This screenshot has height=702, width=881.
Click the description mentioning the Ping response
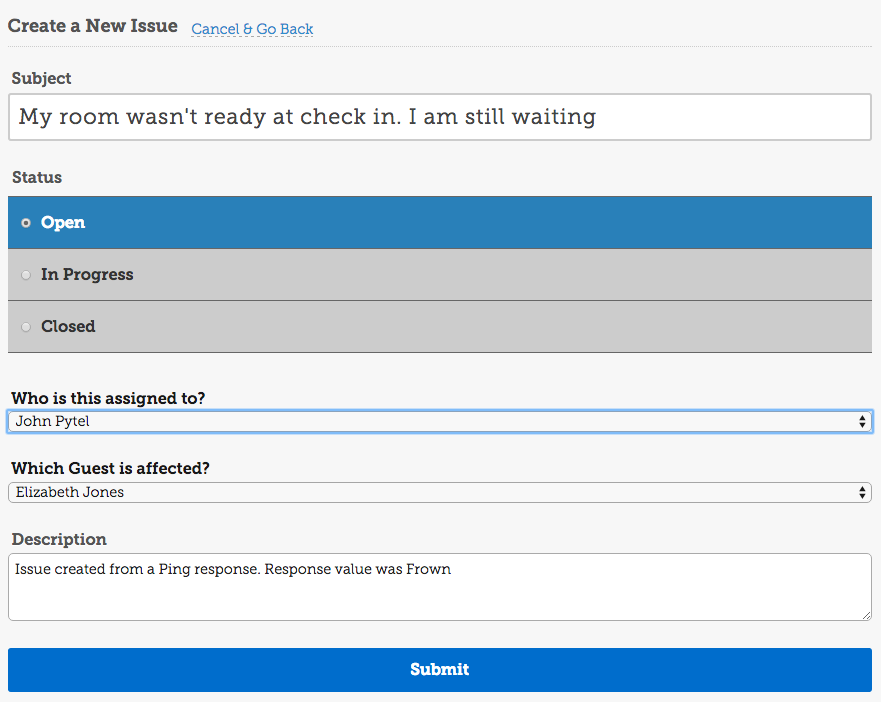230,569
